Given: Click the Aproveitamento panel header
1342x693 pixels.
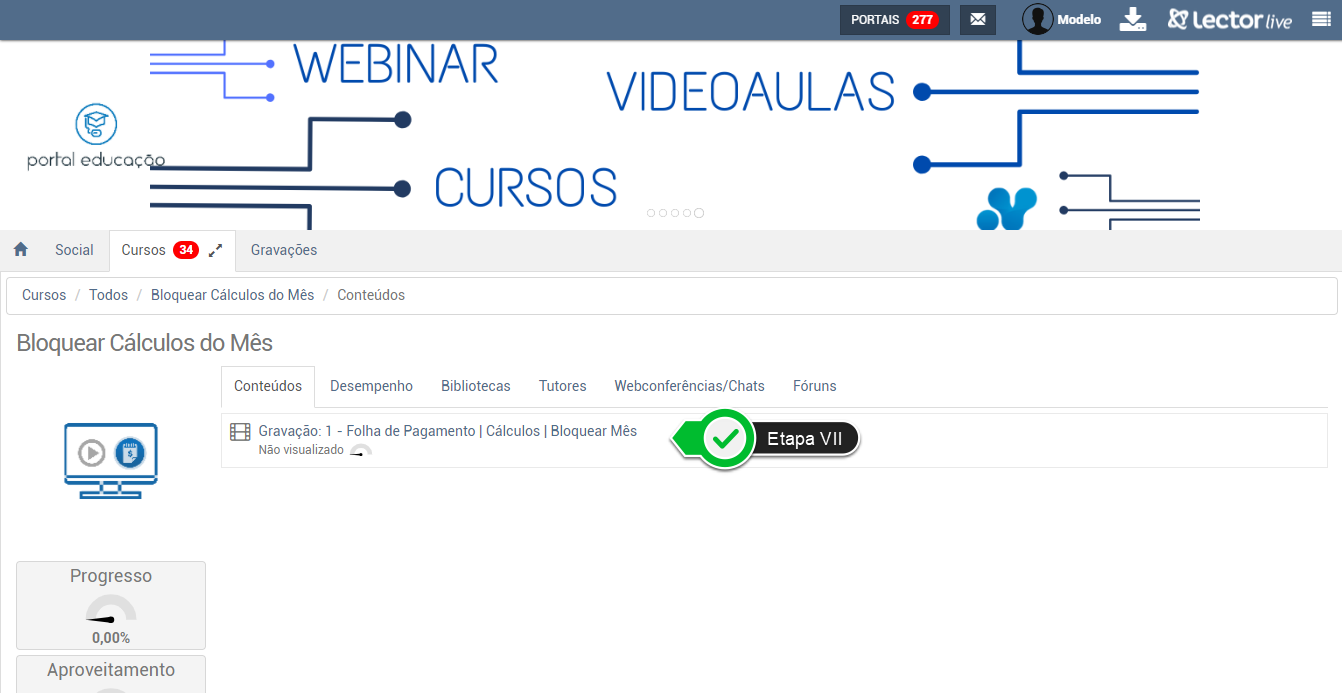Looking at the screenshot, I should click(111, 670).
